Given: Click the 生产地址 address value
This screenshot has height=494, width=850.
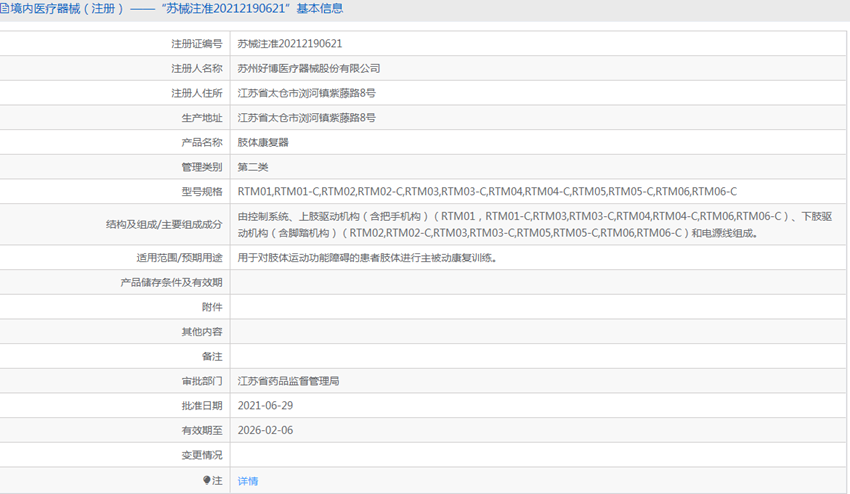Looking at the screenshot, I should coord(306,118).
